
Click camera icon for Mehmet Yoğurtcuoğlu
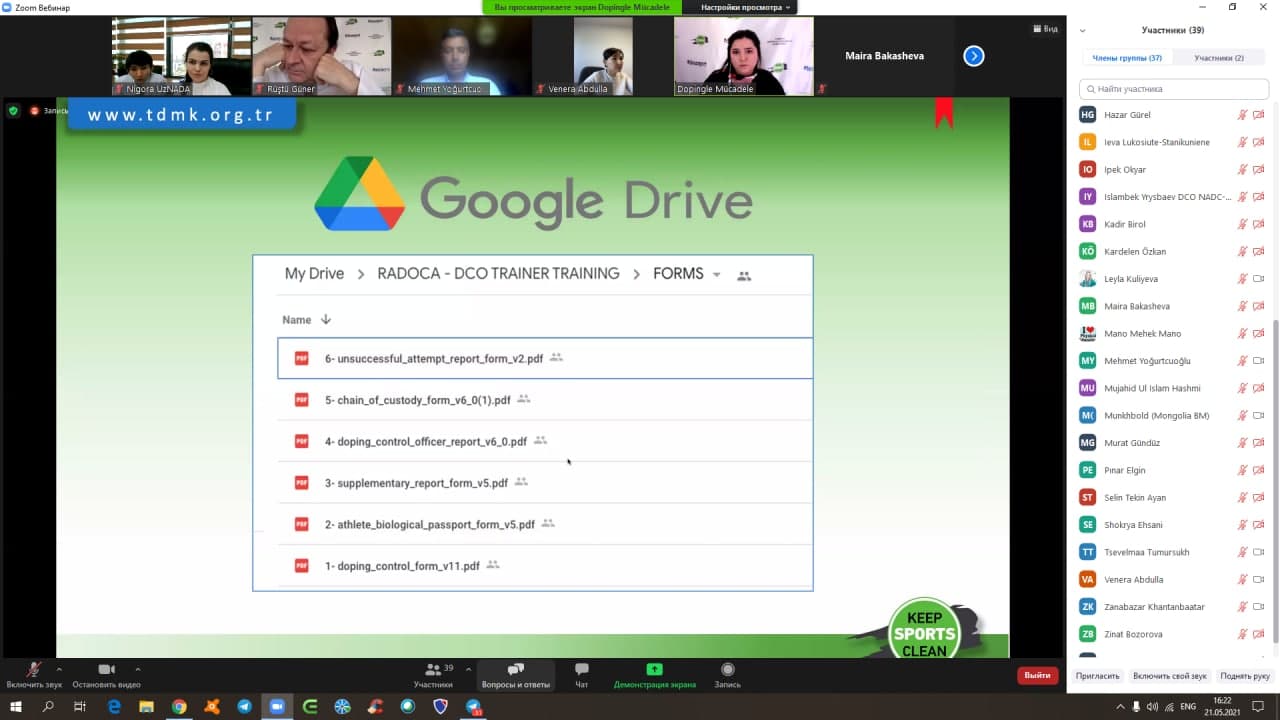(x=1259, y=361)
